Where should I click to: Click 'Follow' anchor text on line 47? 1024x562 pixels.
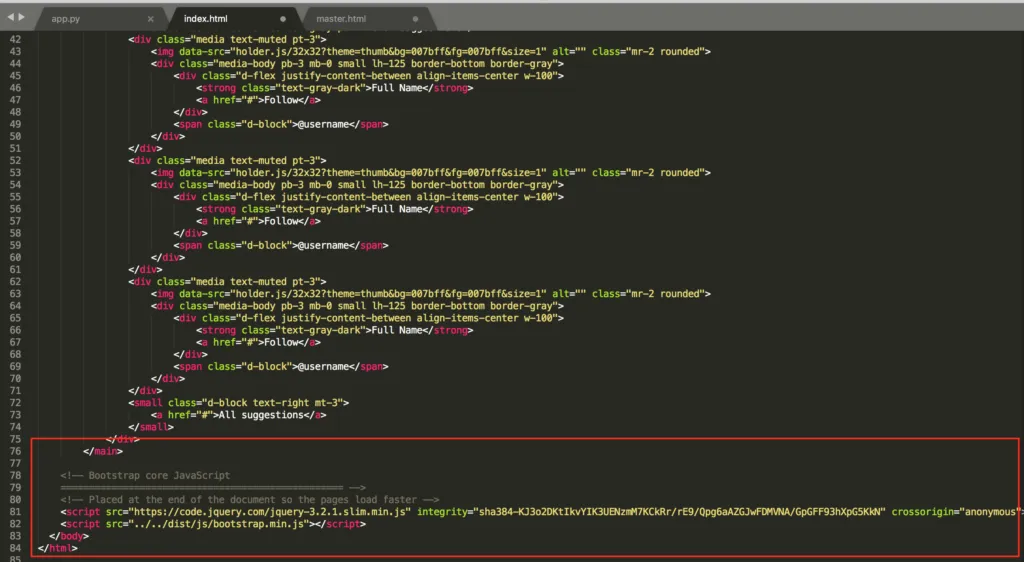[281, 101]
